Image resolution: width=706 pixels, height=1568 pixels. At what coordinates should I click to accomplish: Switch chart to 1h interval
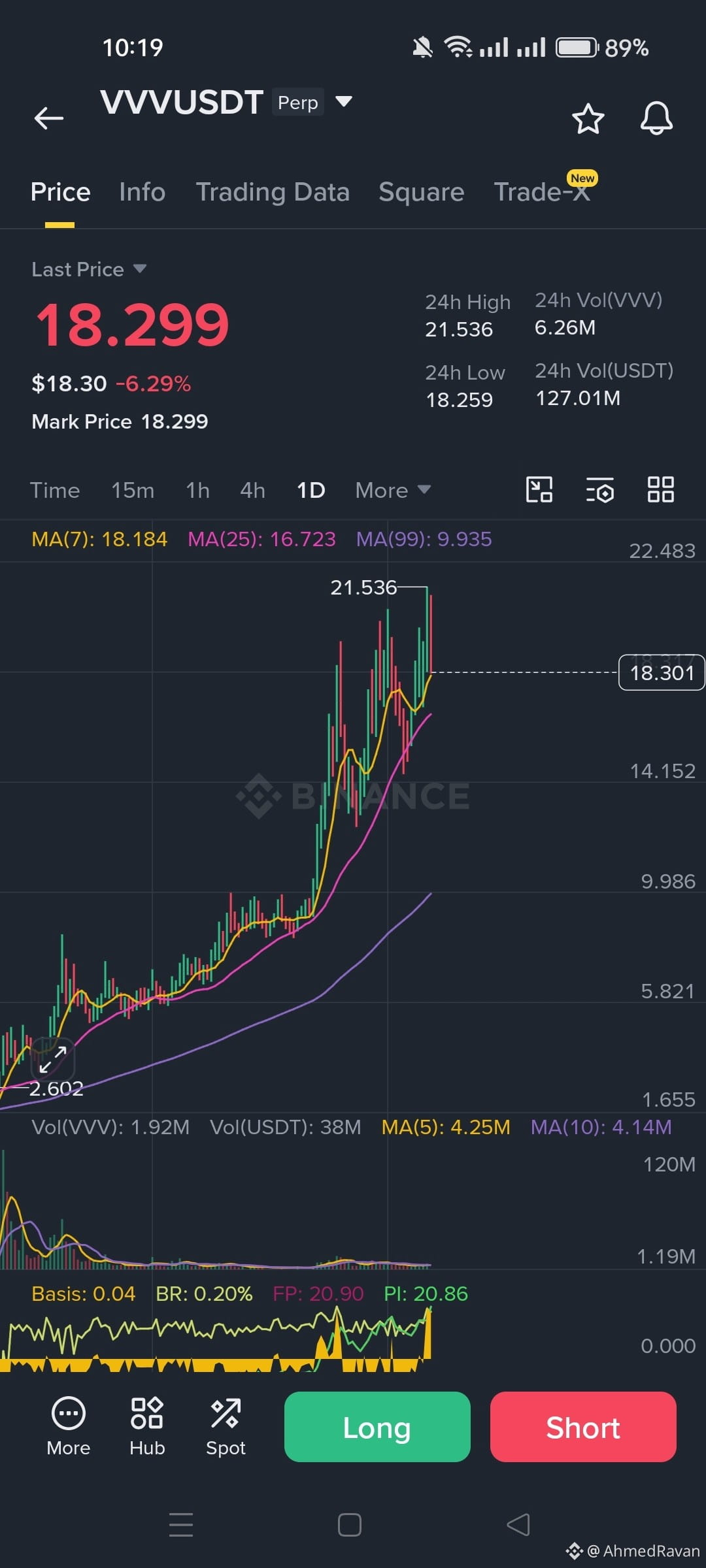click(197, 490)
